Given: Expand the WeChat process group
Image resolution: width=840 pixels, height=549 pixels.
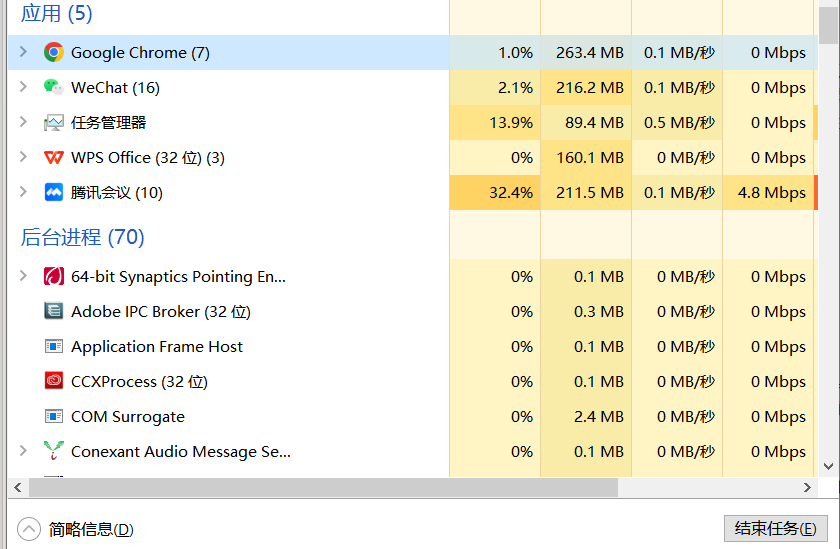Looking at the screenshot, I should point(23,88).
